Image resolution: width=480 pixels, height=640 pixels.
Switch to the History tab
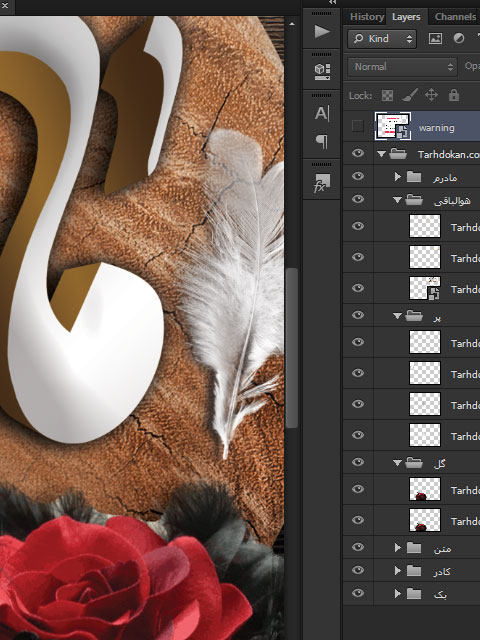point(367,17)
